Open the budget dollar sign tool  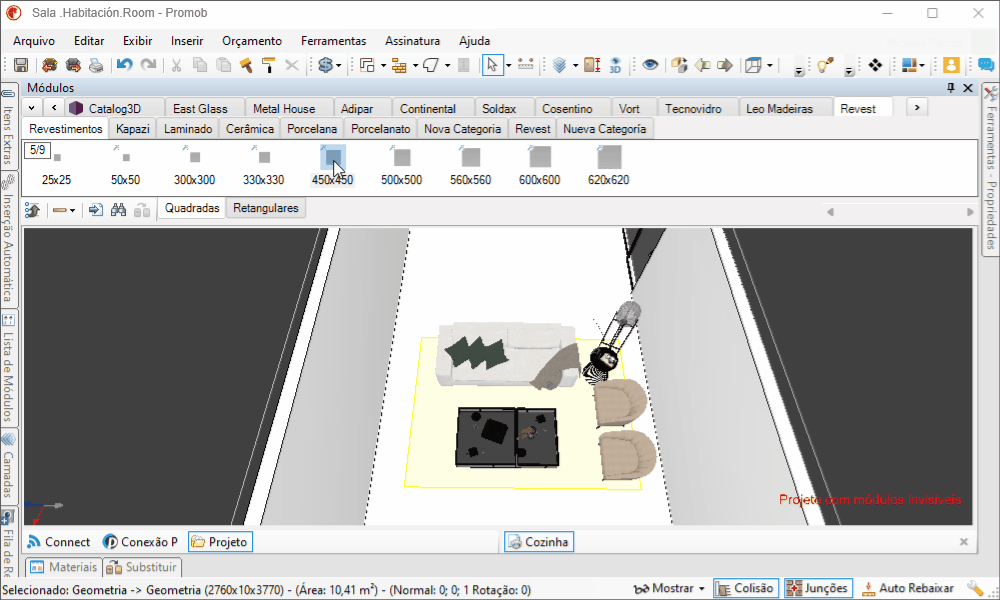pyautogui.click(x=325, y=65)
